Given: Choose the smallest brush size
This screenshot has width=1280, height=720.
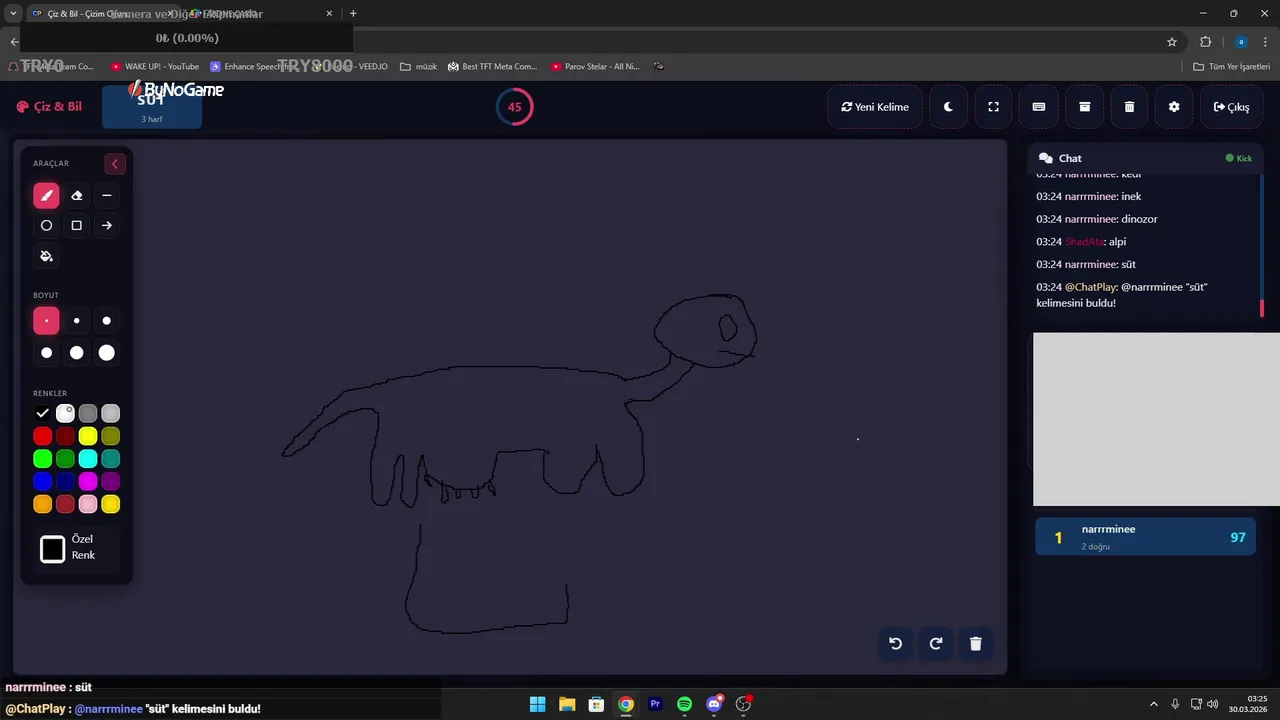Looking at the screenshot, I should coord(46,321).
